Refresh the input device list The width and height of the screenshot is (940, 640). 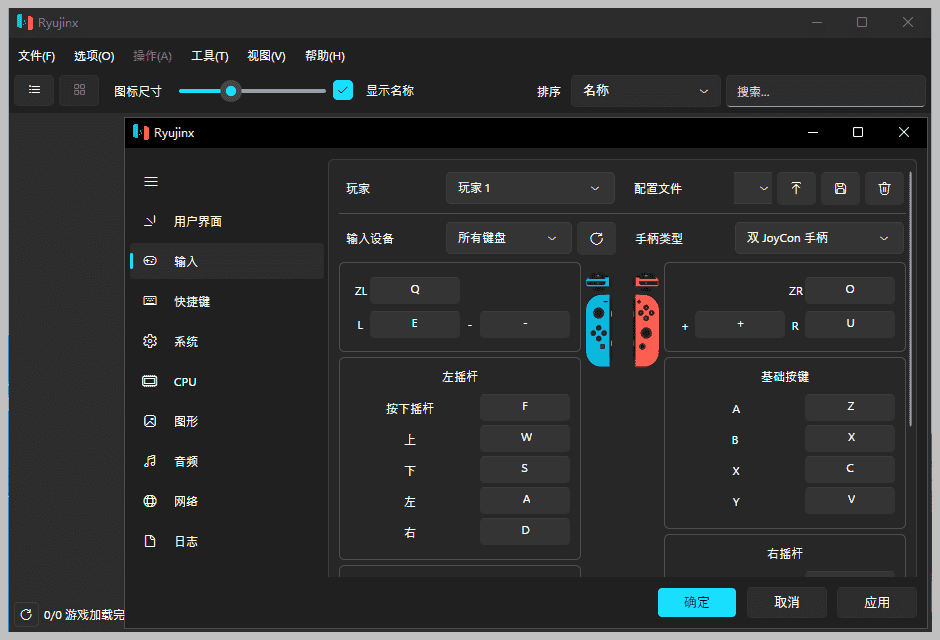(x=596, y=239)
